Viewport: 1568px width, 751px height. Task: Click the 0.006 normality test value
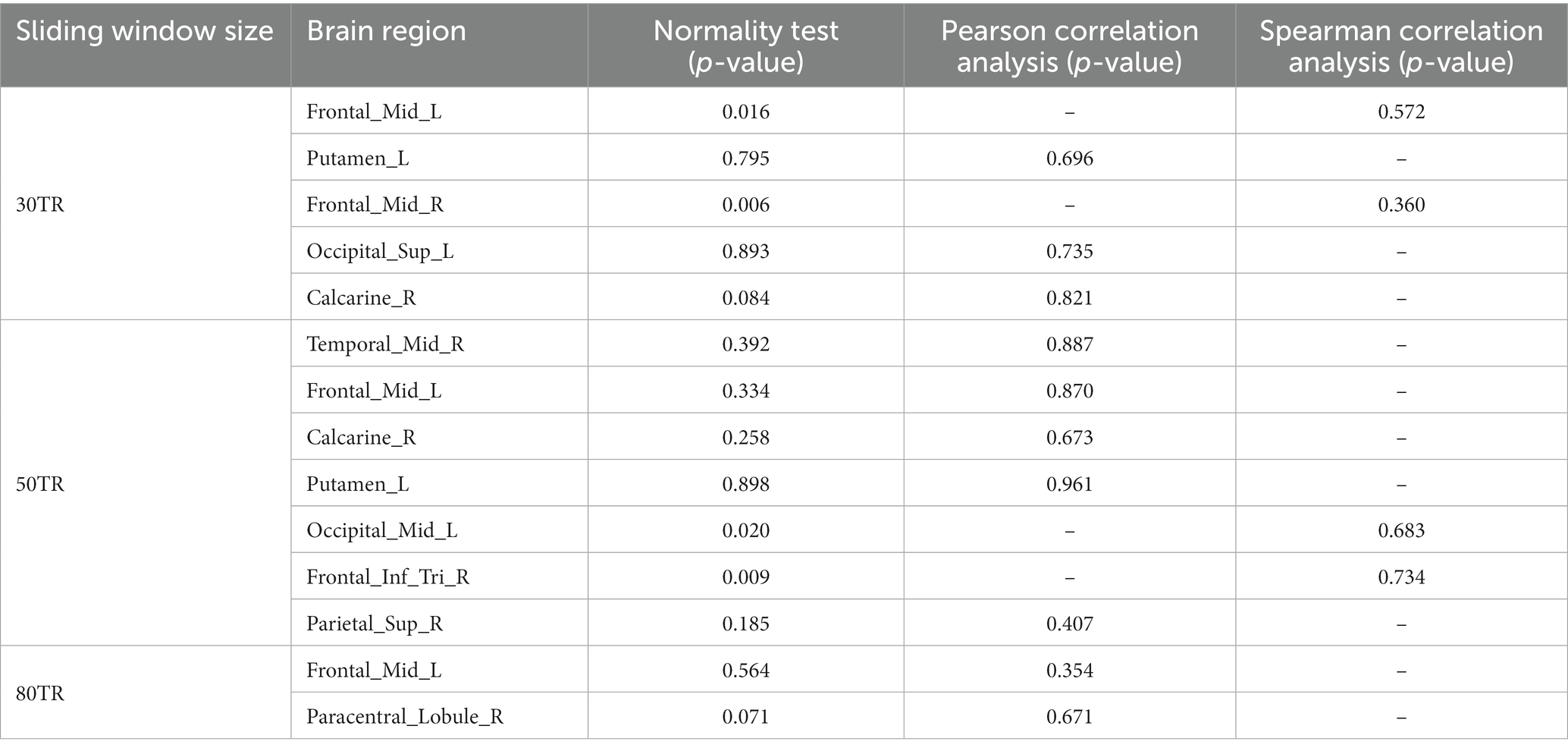point(746,205)
